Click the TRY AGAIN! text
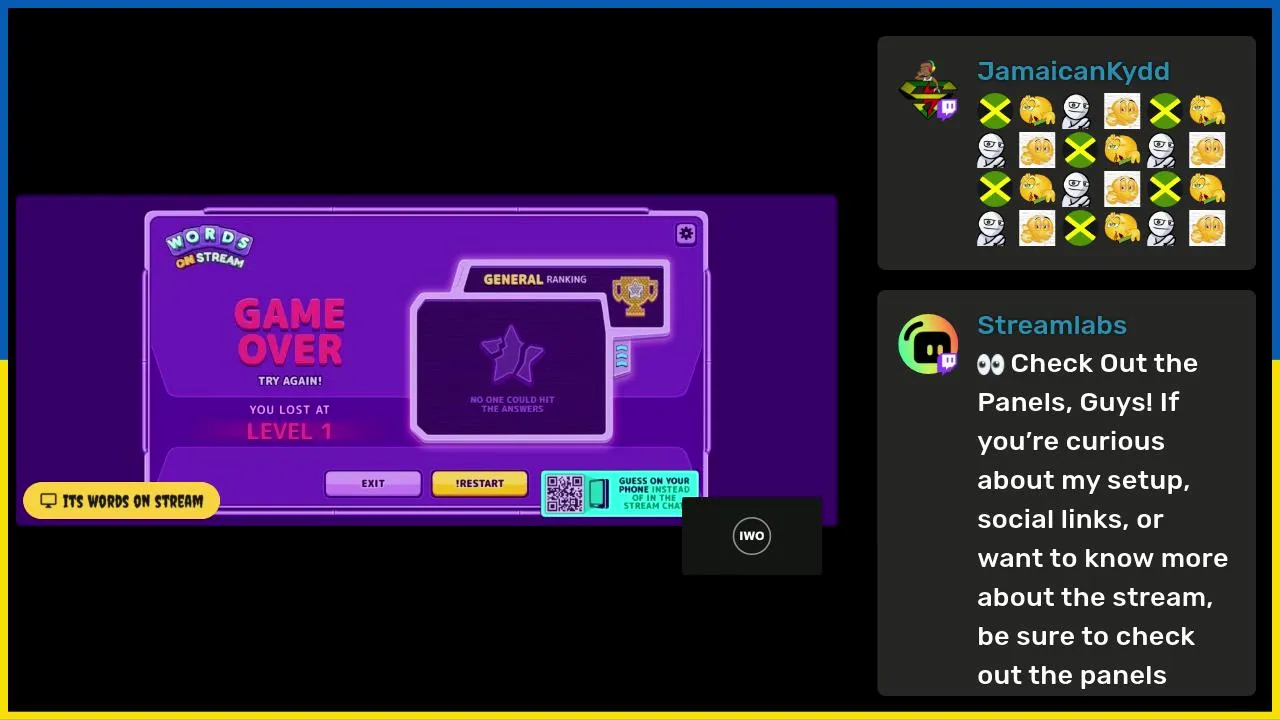 click(x=290, y=381)
